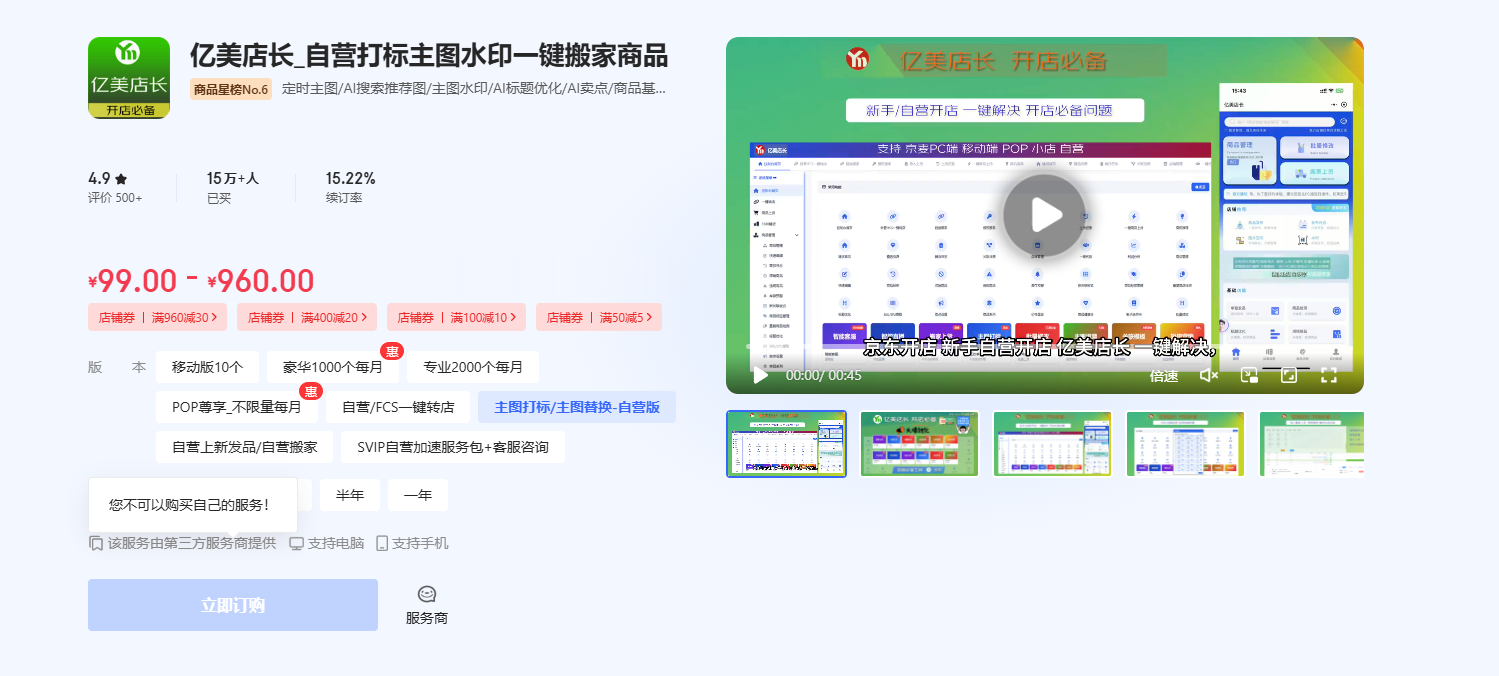Expand the 满400减20 store coupon

click(307, 318)
